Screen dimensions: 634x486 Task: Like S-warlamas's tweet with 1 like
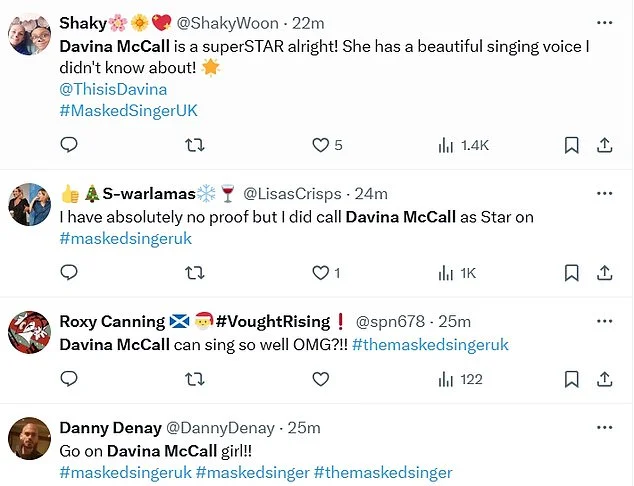321,272
